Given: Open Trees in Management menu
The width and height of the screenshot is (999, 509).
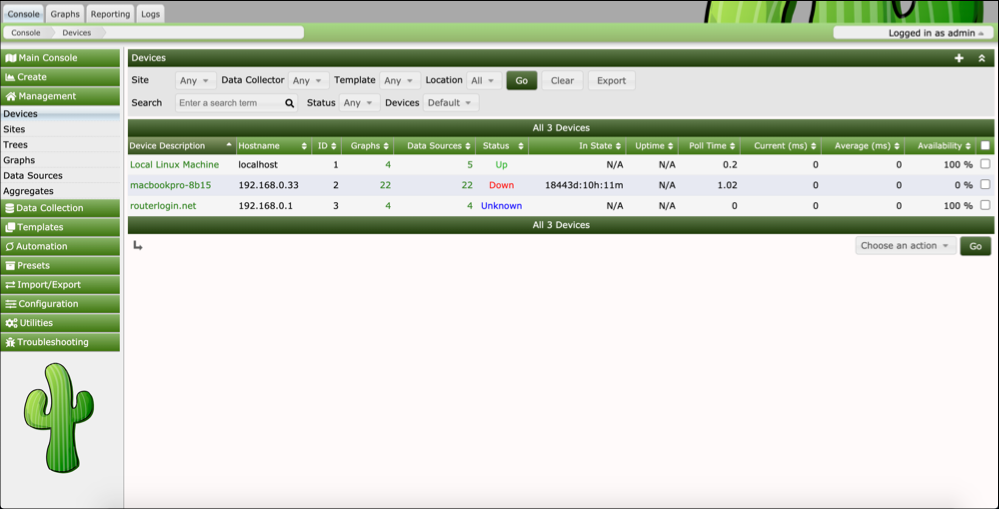Looking at the screenshot, I should [60, 145].
